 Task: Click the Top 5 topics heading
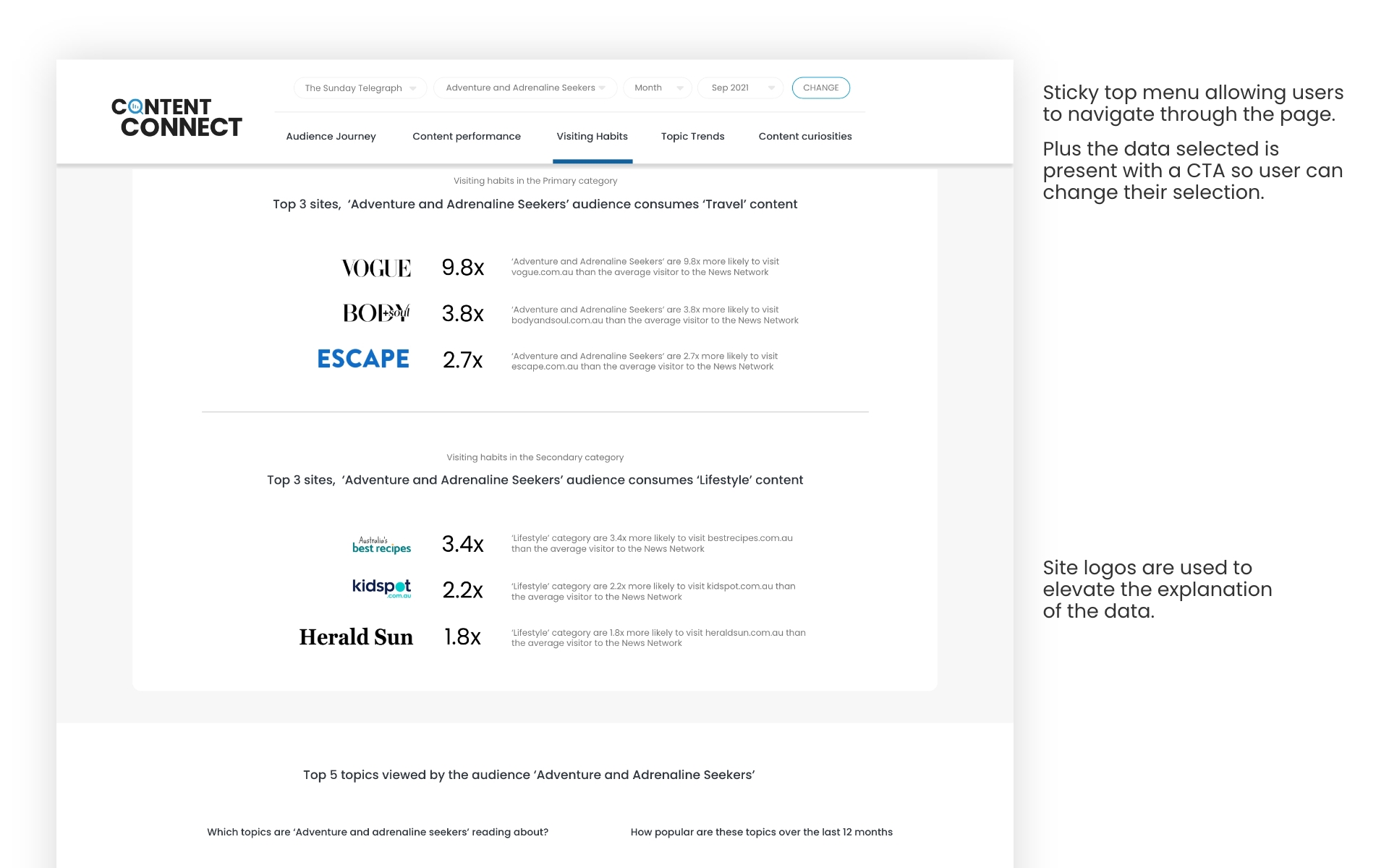529,775
